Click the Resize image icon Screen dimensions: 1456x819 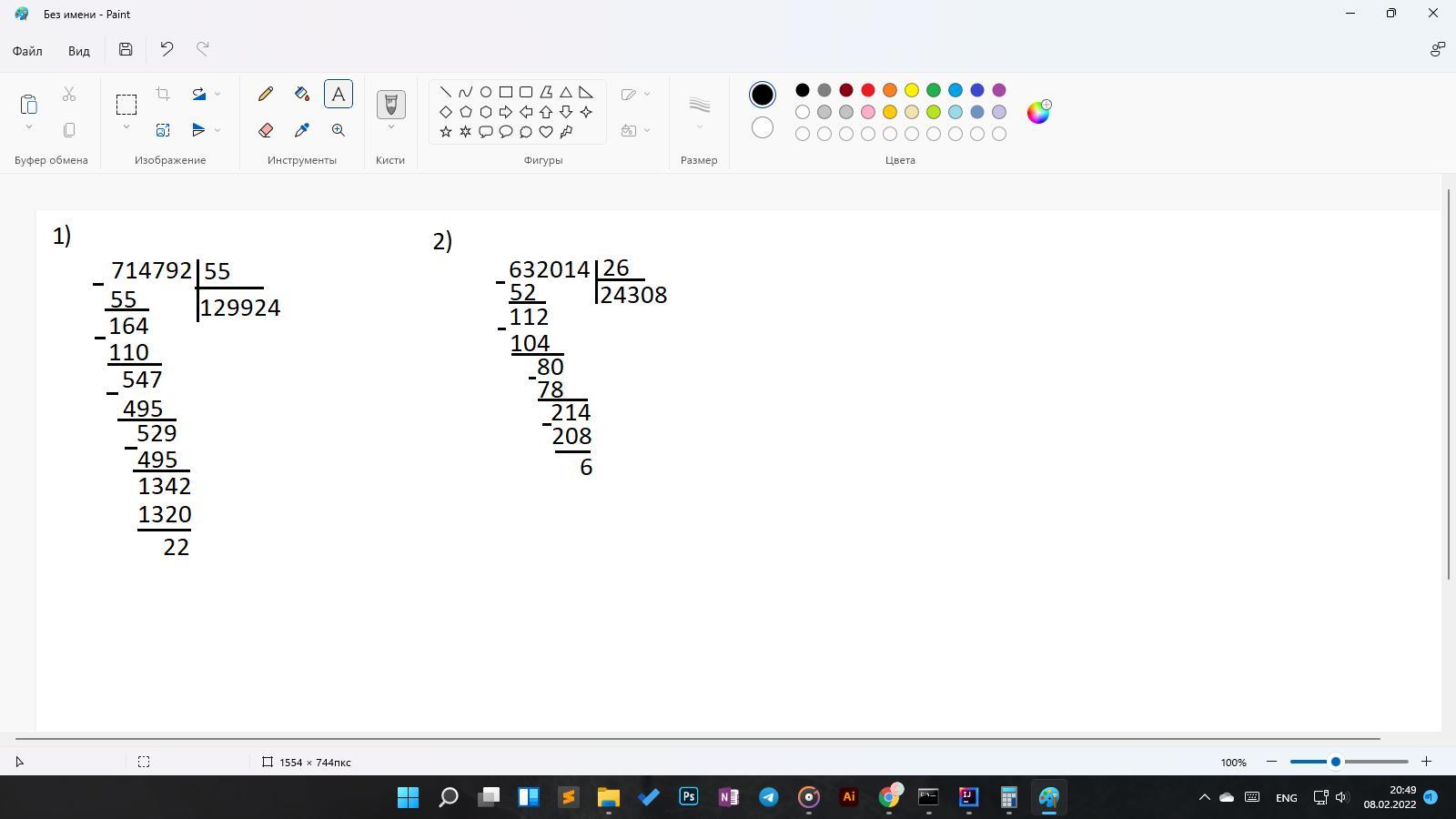(x=163, y=130)
